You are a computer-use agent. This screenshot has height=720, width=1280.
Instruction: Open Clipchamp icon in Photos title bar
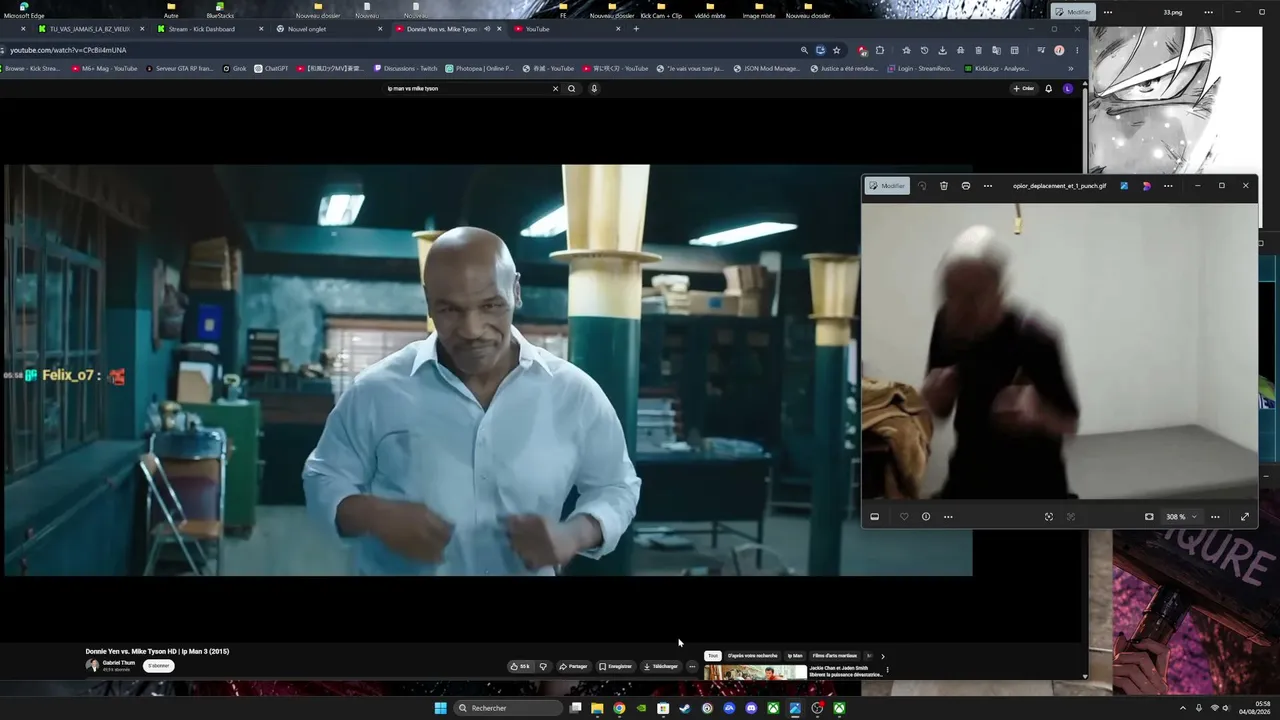(x=1146, y=186)
